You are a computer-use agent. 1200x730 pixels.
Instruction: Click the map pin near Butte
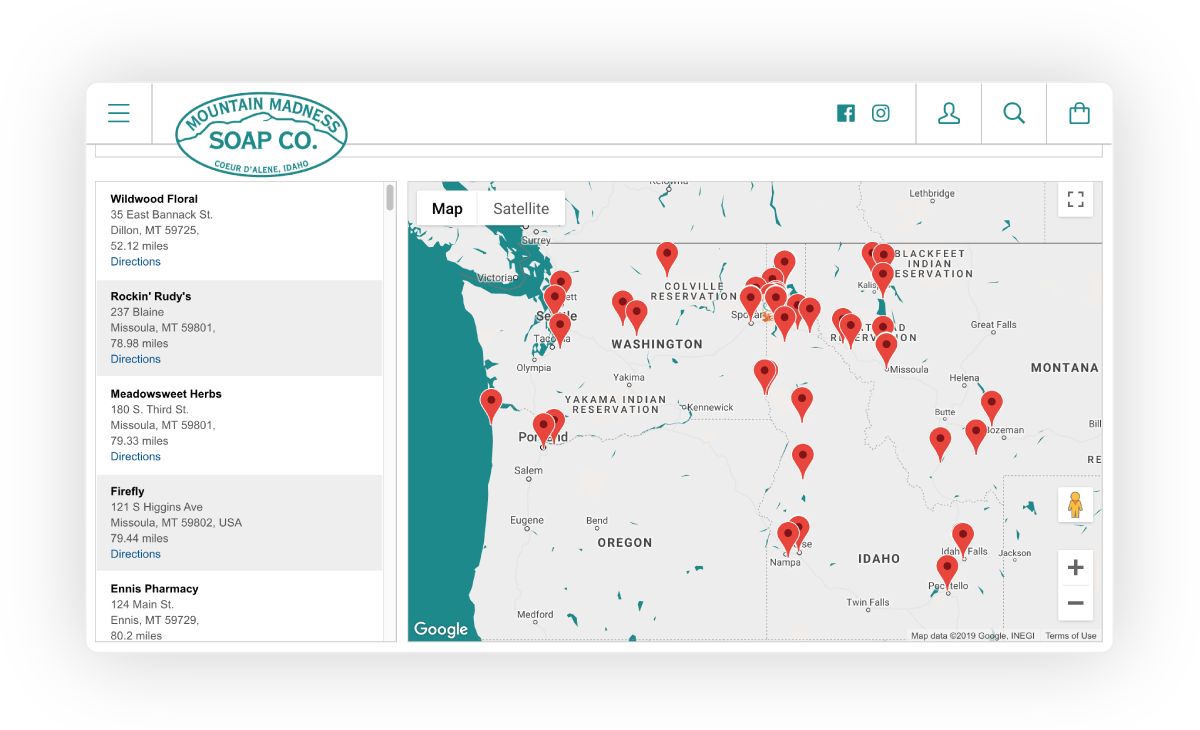pos(940,443)
